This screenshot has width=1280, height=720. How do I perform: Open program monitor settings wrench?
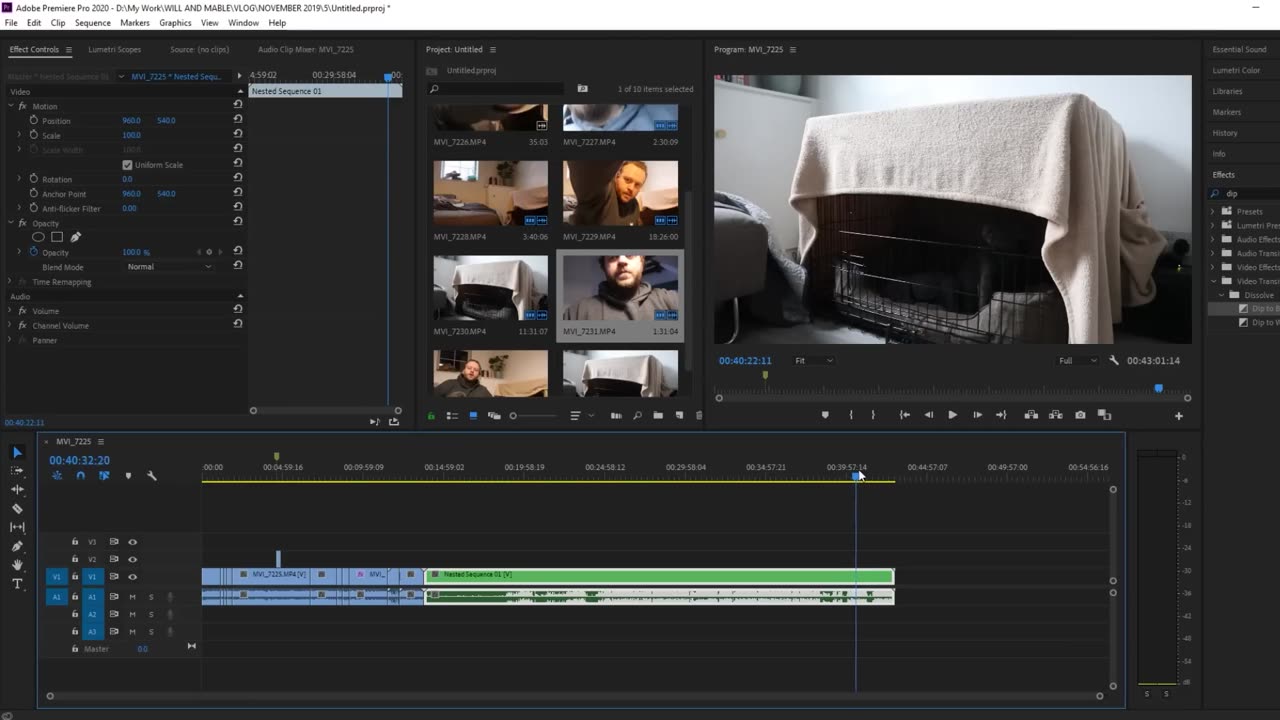1114,360
